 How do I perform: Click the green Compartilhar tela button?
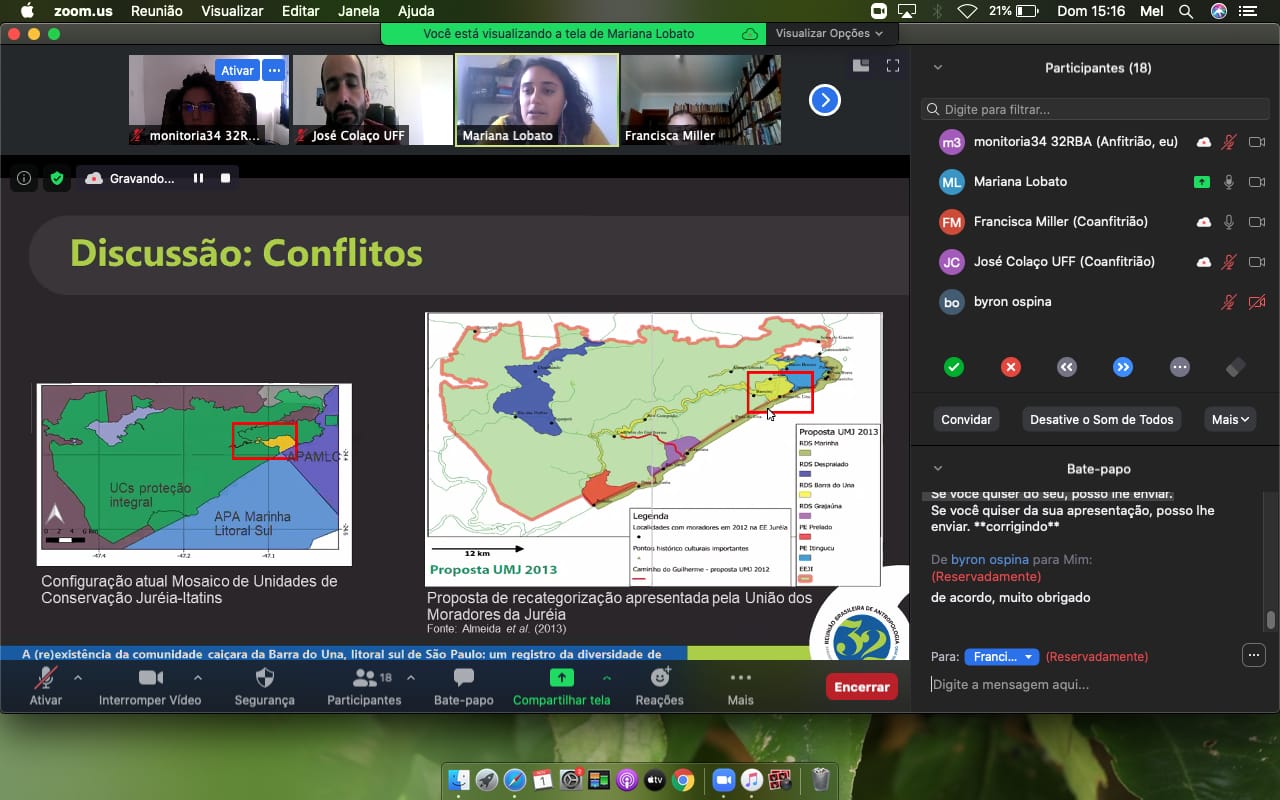coord(561,685)
